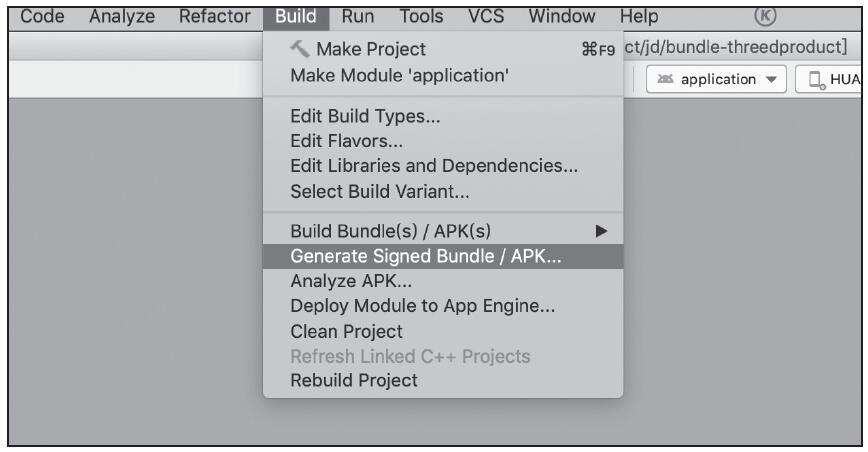Click the device icon next to HUA
Viewport: 868px width, 452px height.
point(815,79)
